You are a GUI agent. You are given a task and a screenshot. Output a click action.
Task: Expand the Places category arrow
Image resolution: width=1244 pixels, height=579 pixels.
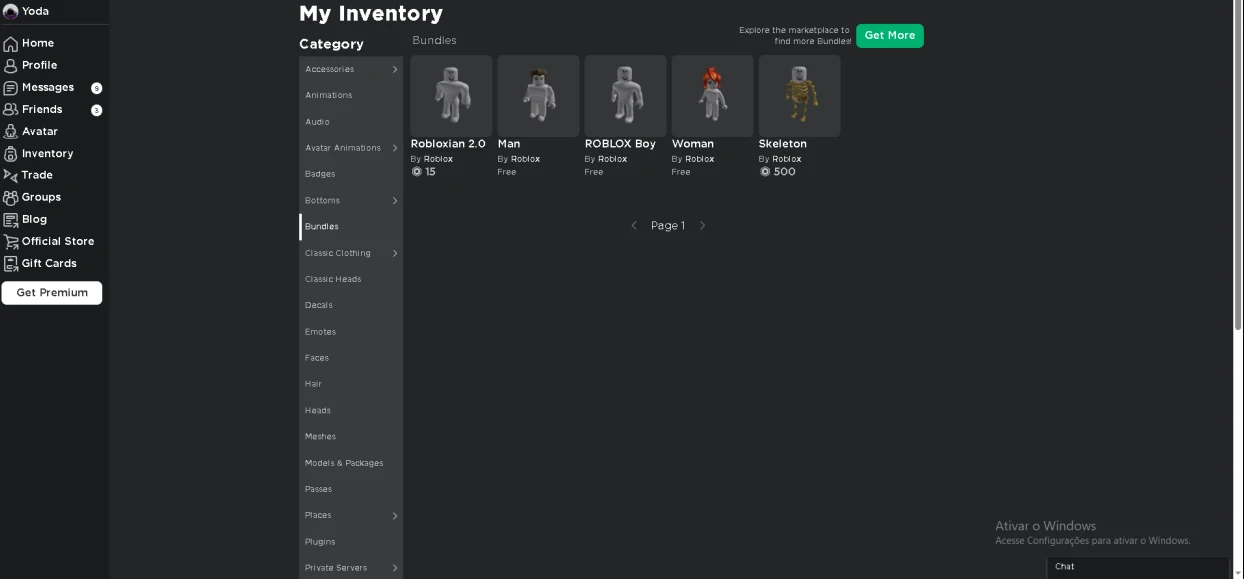[x=395, y=516]
